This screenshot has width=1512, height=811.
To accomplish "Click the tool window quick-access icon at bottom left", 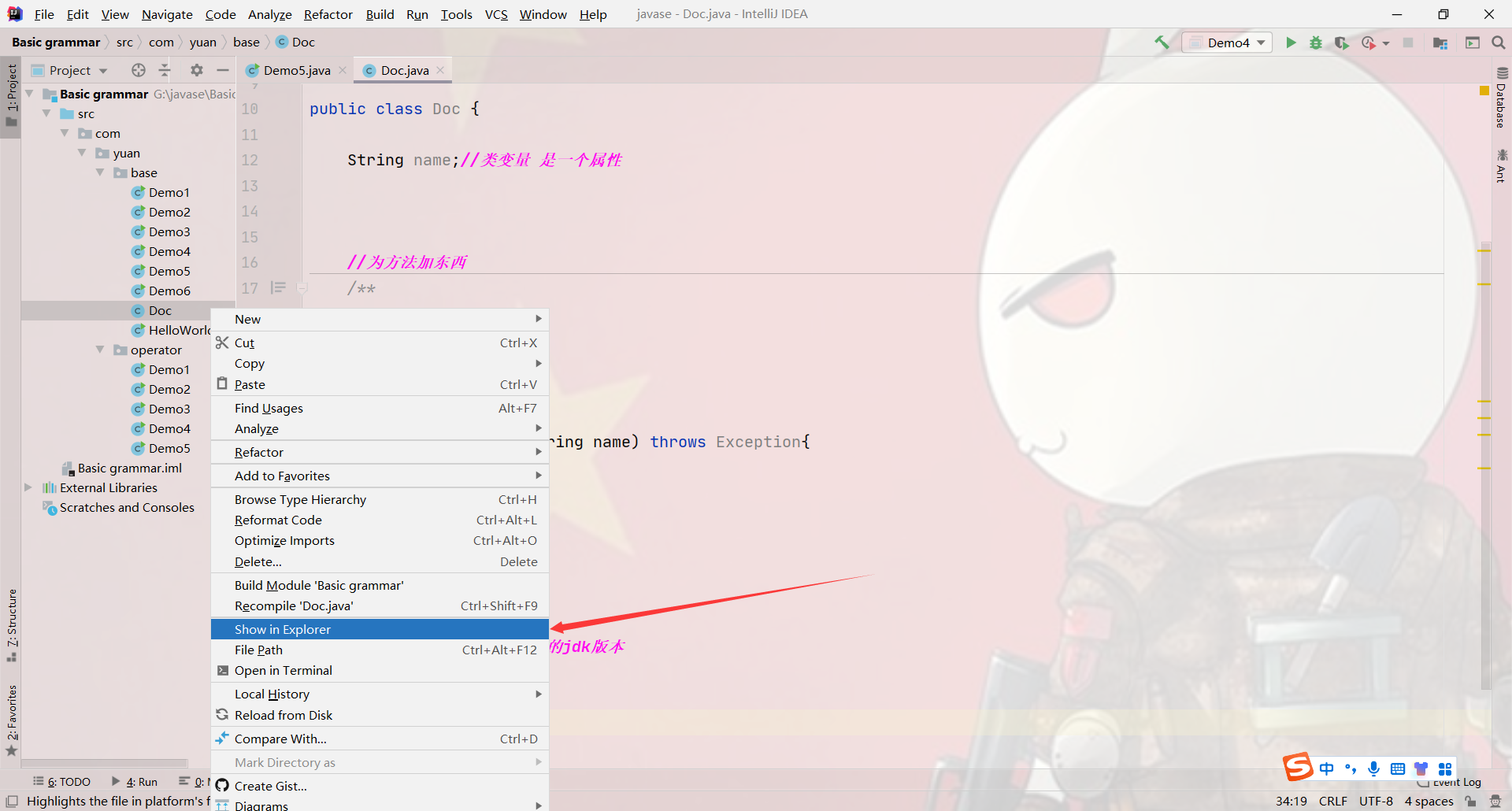I will click(12, 802).
